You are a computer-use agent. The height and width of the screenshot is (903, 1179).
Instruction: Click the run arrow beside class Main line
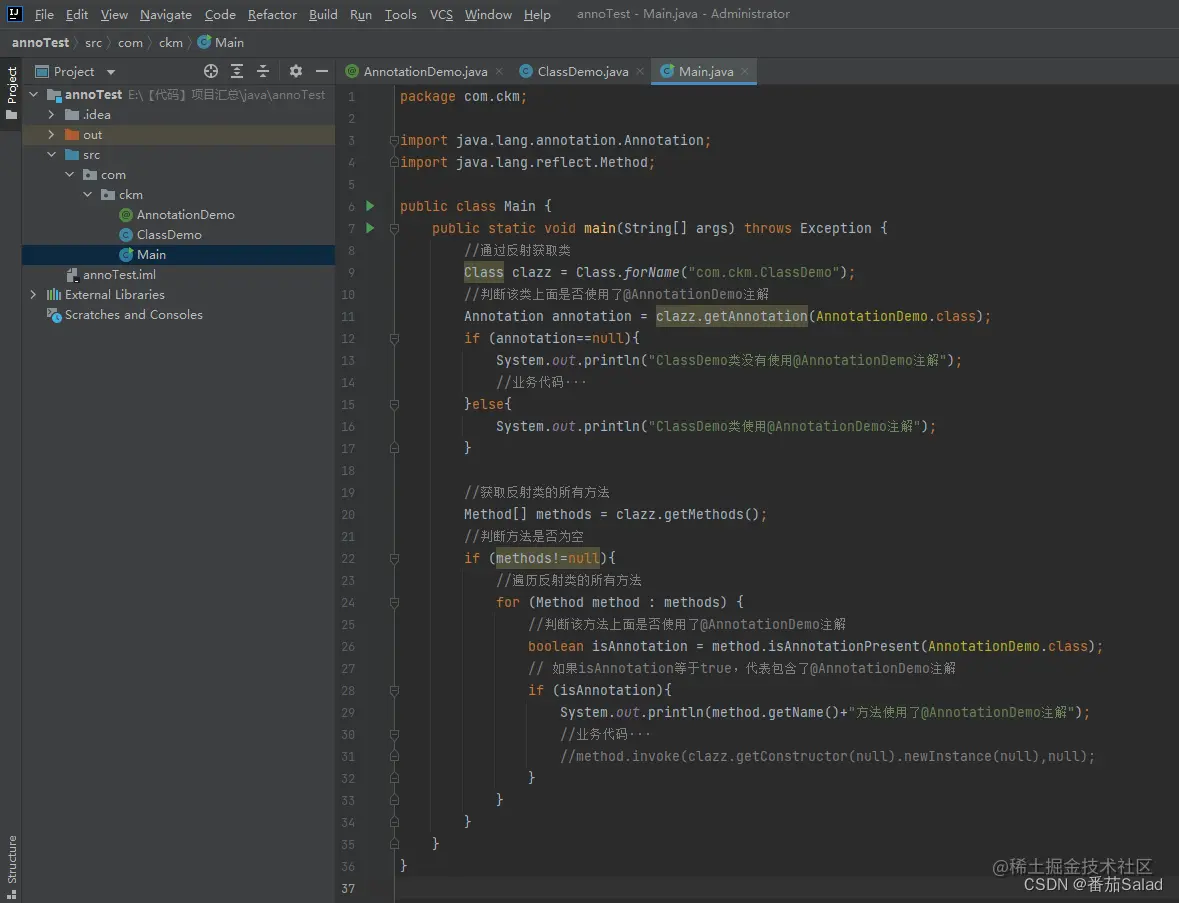[x=370, y=206]
